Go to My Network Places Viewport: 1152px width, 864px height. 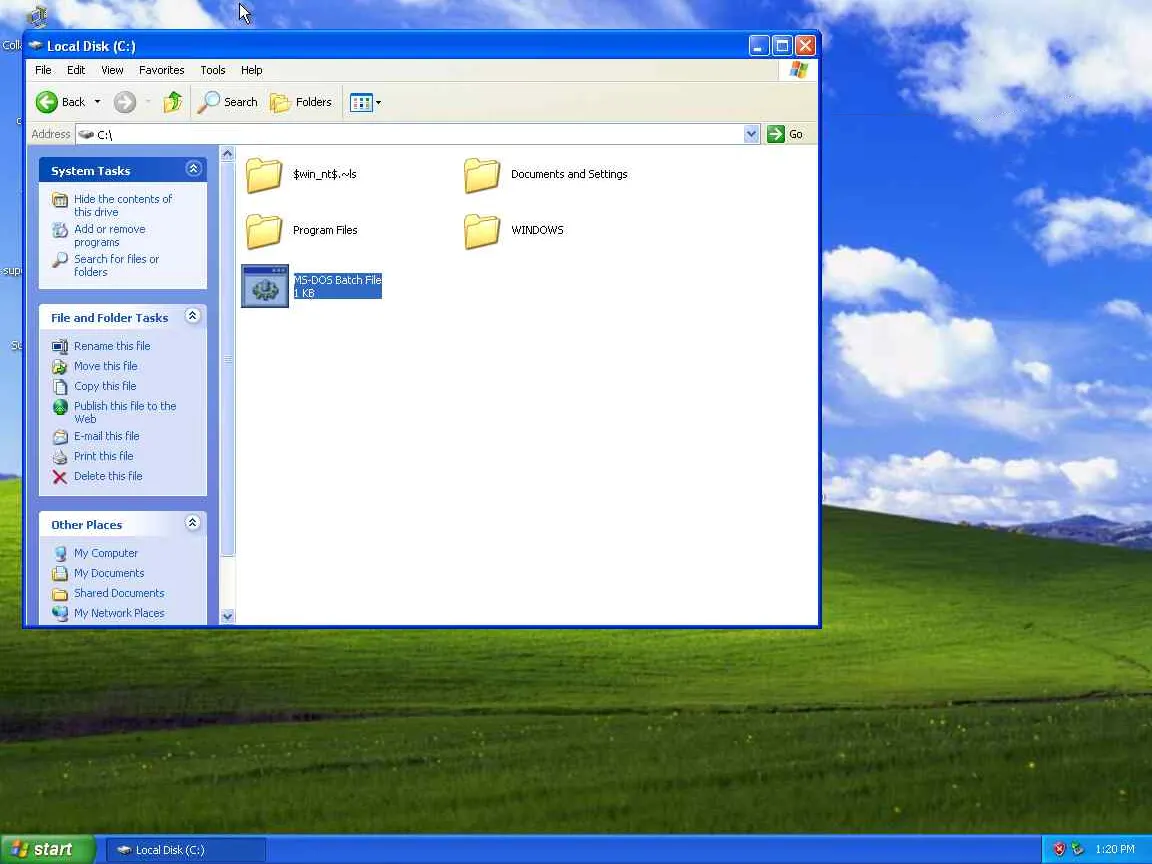tap(119, 613)
